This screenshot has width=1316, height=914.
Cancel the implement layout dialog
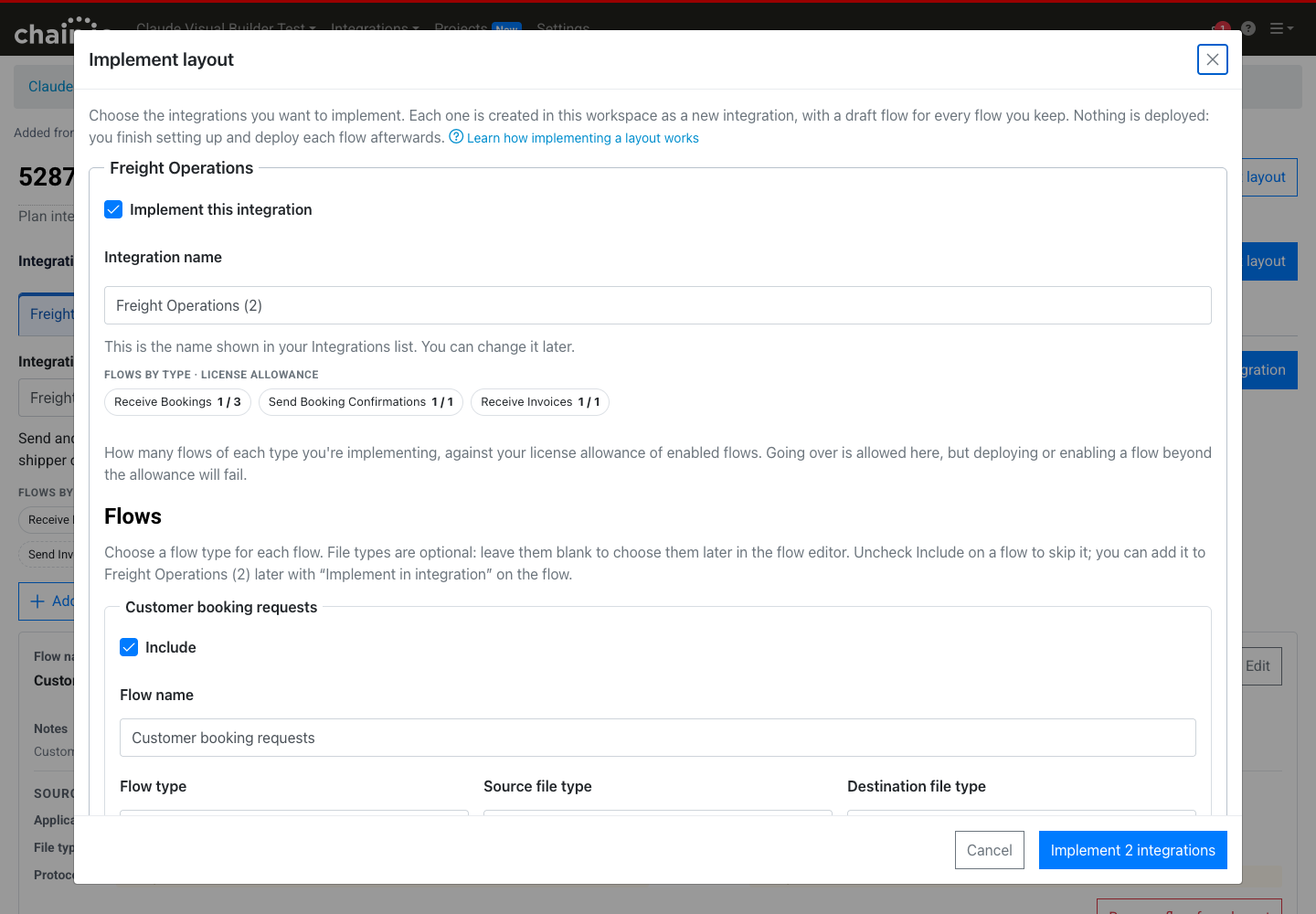pyautogui.click(x=990, y=850)
